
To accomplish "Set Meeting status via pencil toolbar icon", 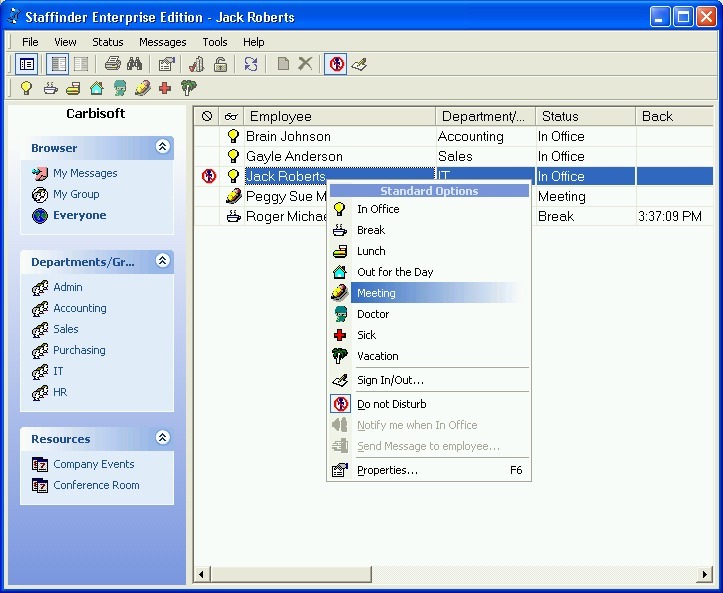I will tap(142, 88).
